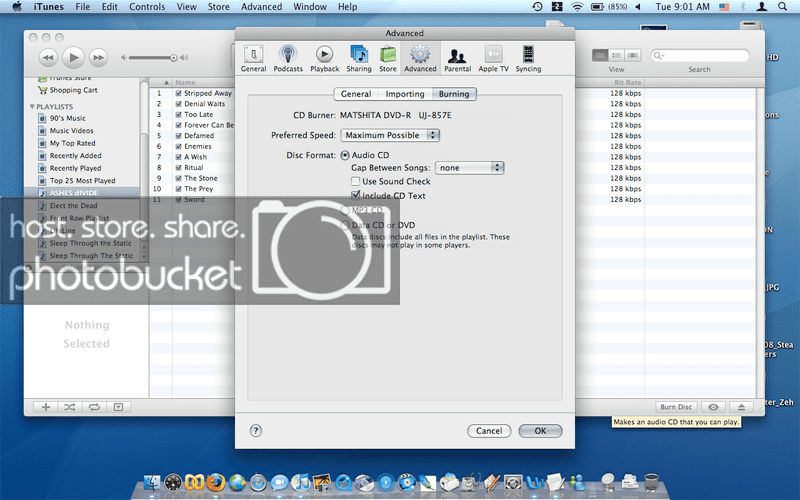This screenshot has height=500, width=800.
Task: Open the Store preferences pane
Action: (388, 59)
